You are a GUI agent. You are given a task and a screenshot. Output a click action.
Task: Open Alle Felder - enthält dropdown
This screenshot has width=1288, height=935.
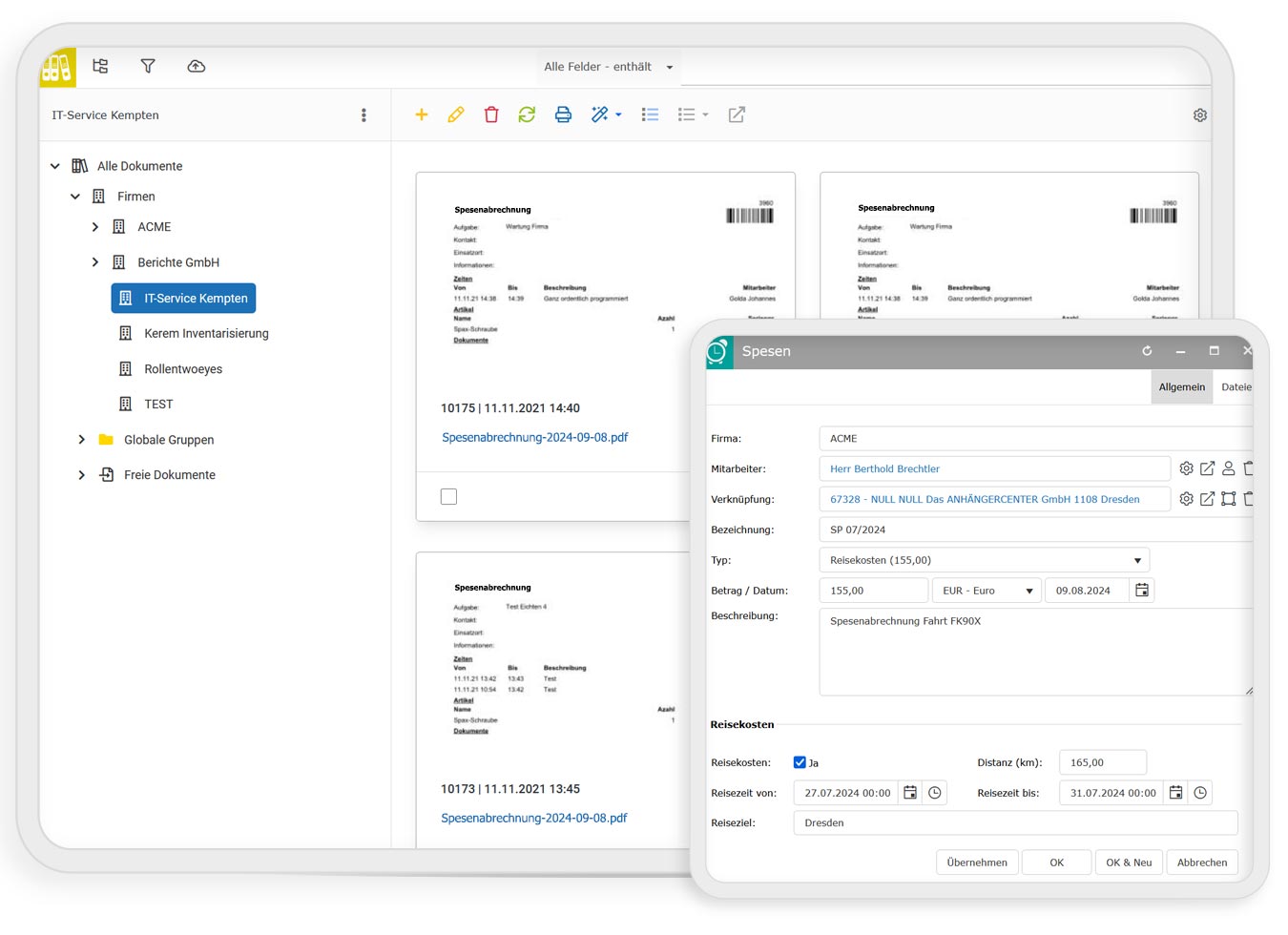click(x=609, y=67)
